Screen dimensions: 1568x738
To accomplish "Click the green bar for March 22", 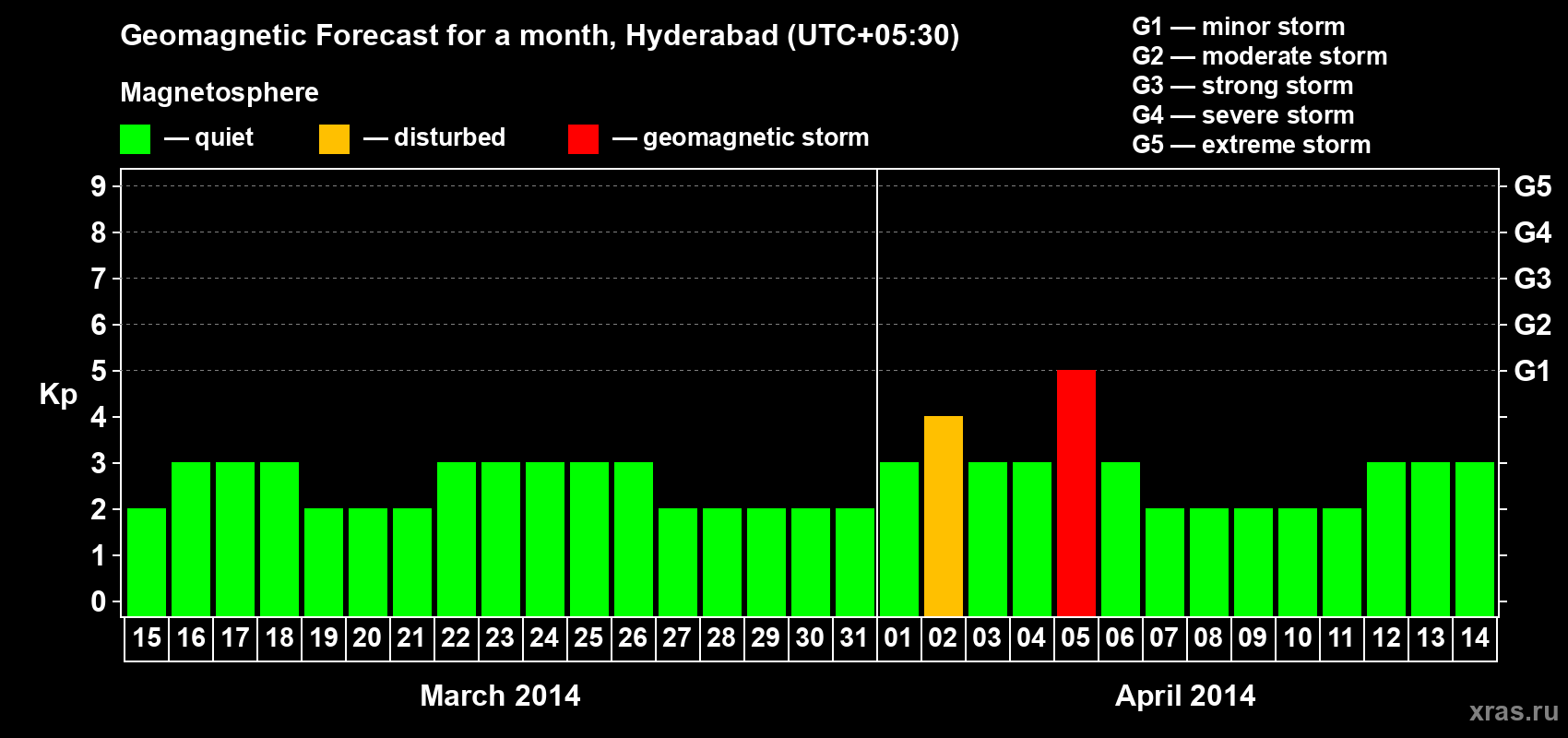I will click(457, 539).
